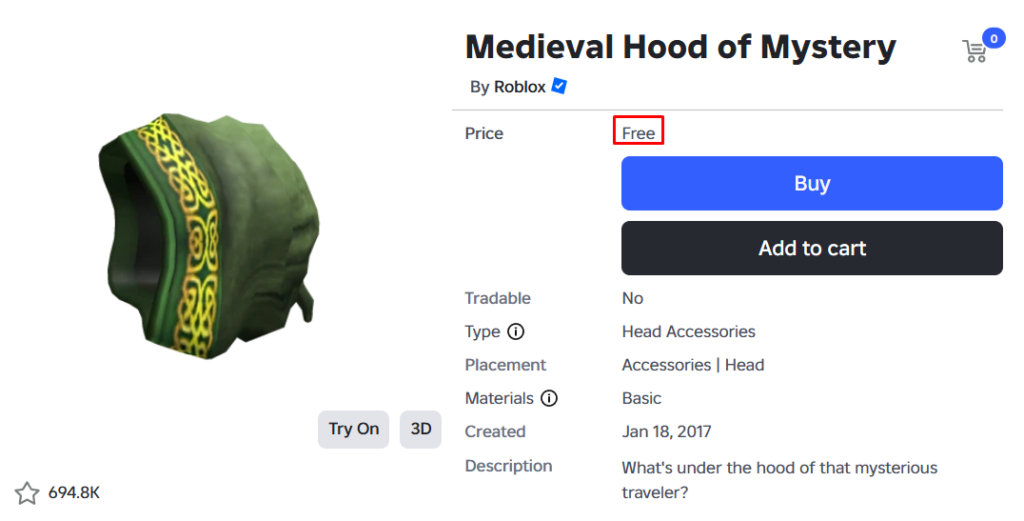Click the Free price value
This screenshot has height=521, width=1024.
638,133
